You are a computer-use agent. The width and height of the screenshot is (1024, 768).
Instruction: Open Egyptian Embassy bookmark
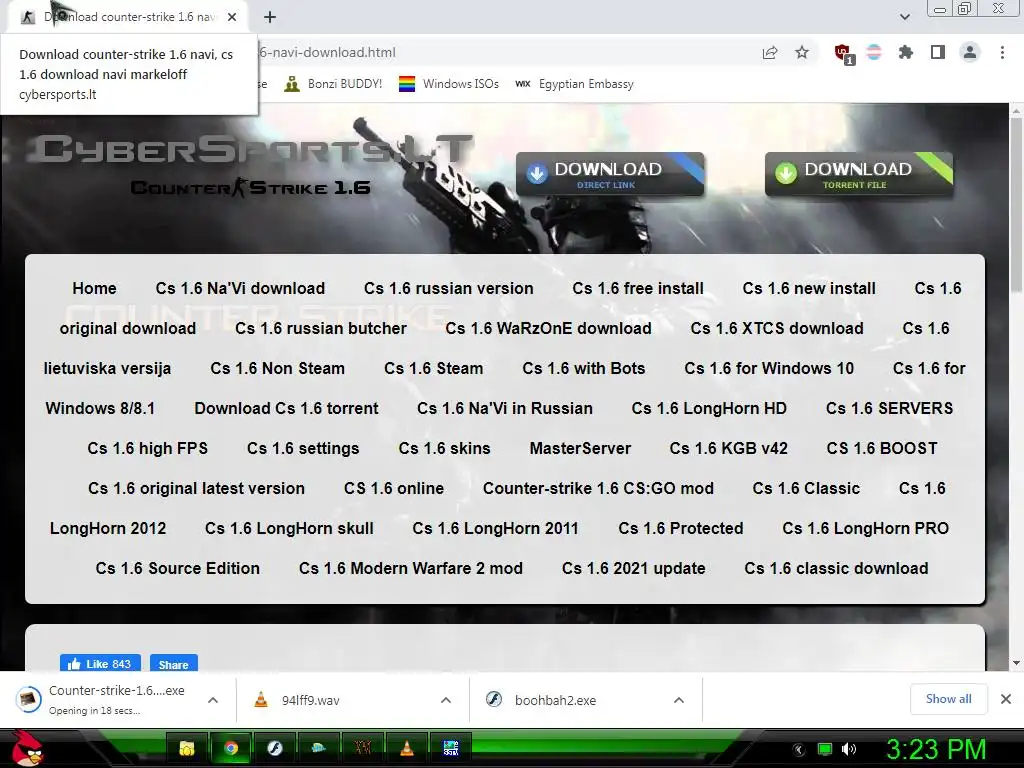click(x=575, y=84)
